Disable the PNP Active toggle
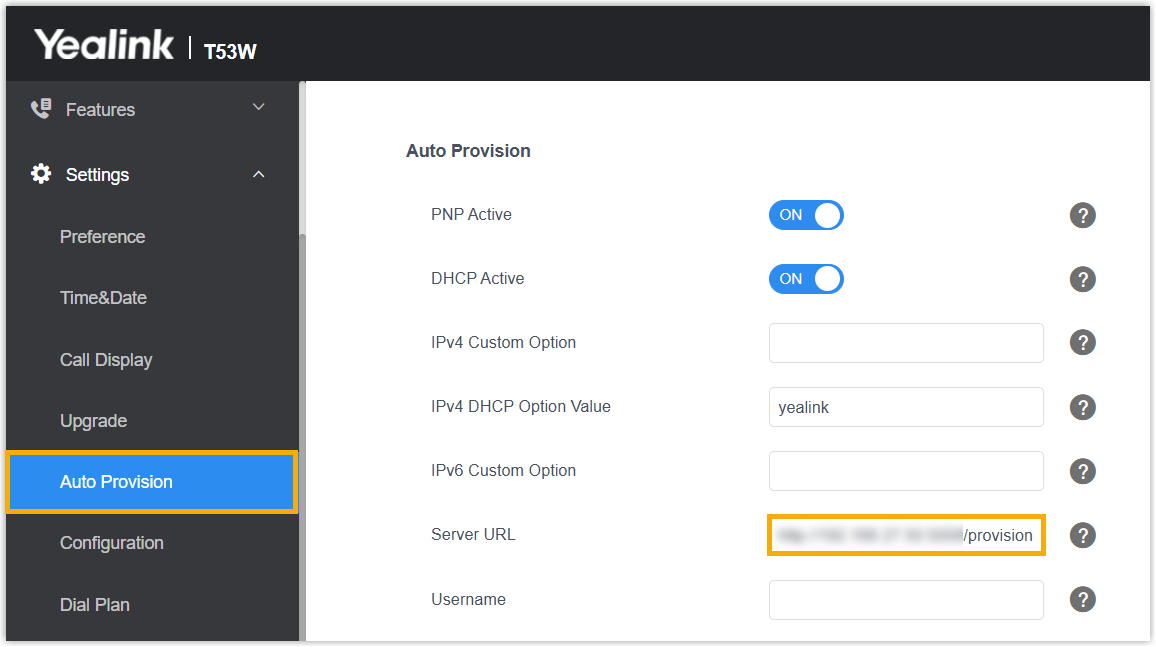The image size is (1156, 647). (x=806, y=215)
